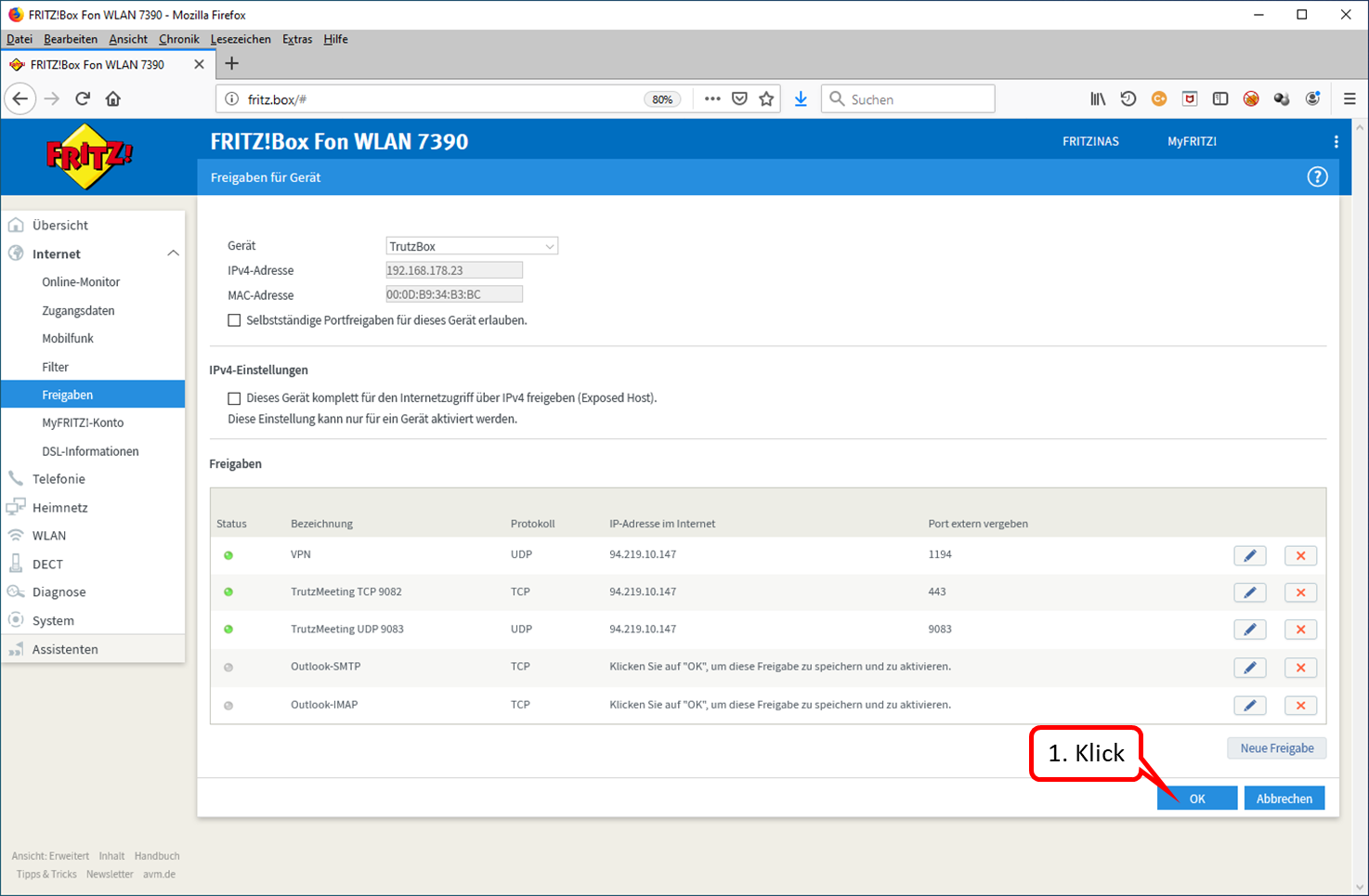Screen dimensions: 1369x896
Task: Bookmark this page with the star icon
Action: click(x=766, y=98)
